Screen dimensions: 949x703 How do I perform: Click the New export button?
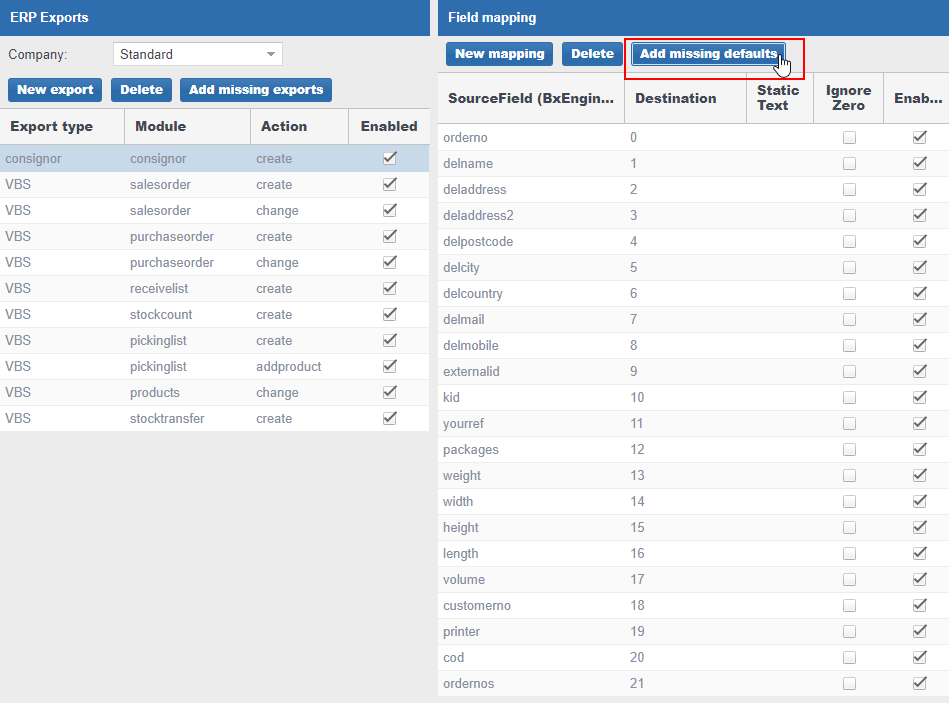click(x=54, y=90)
